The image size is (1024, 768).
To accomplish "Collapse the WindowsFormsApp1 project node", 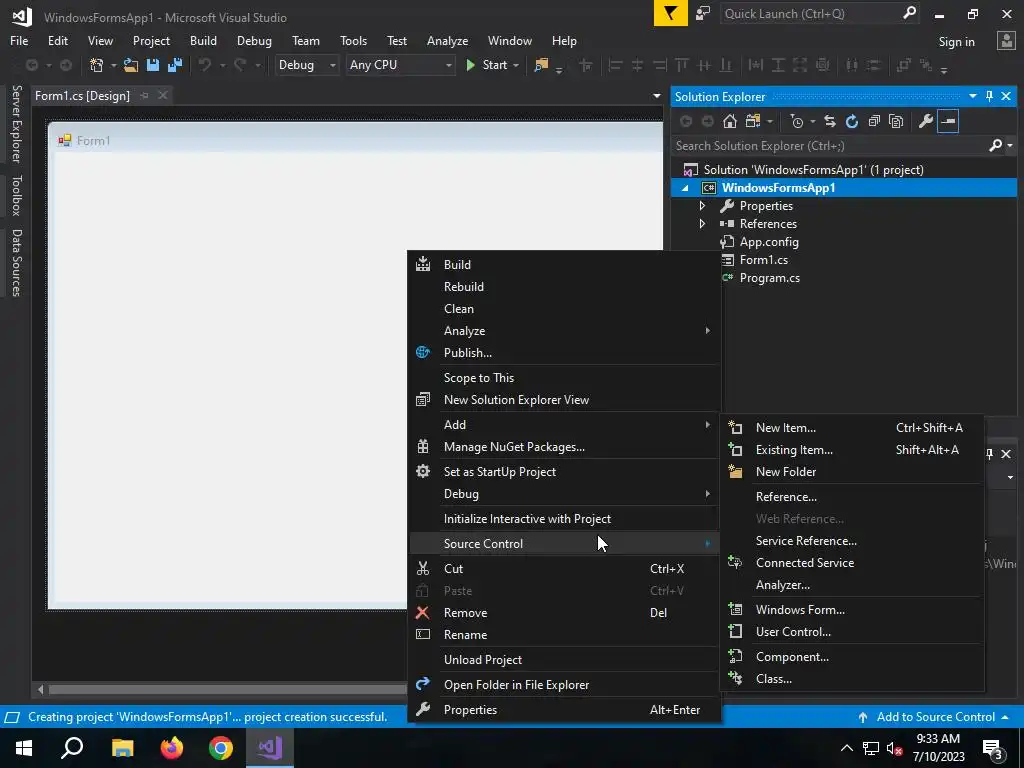I will 685,188.
